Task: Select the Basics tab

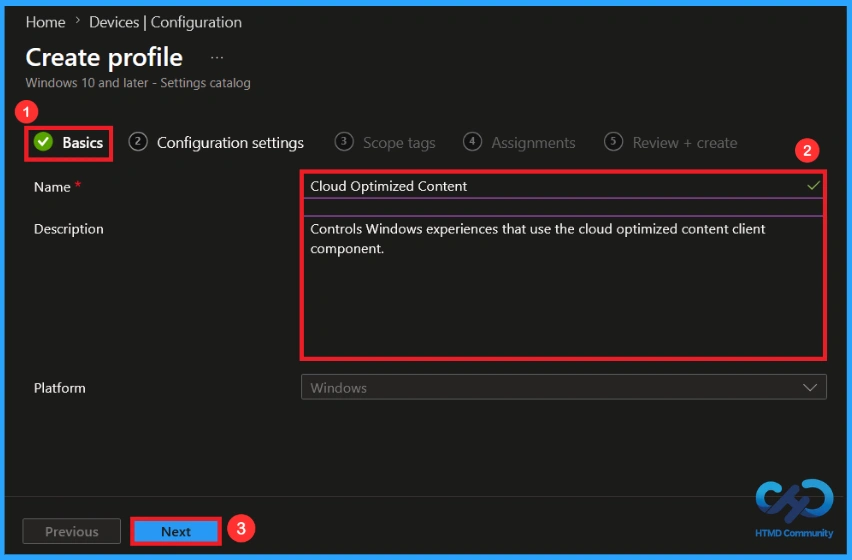Action: pos(68,143)
